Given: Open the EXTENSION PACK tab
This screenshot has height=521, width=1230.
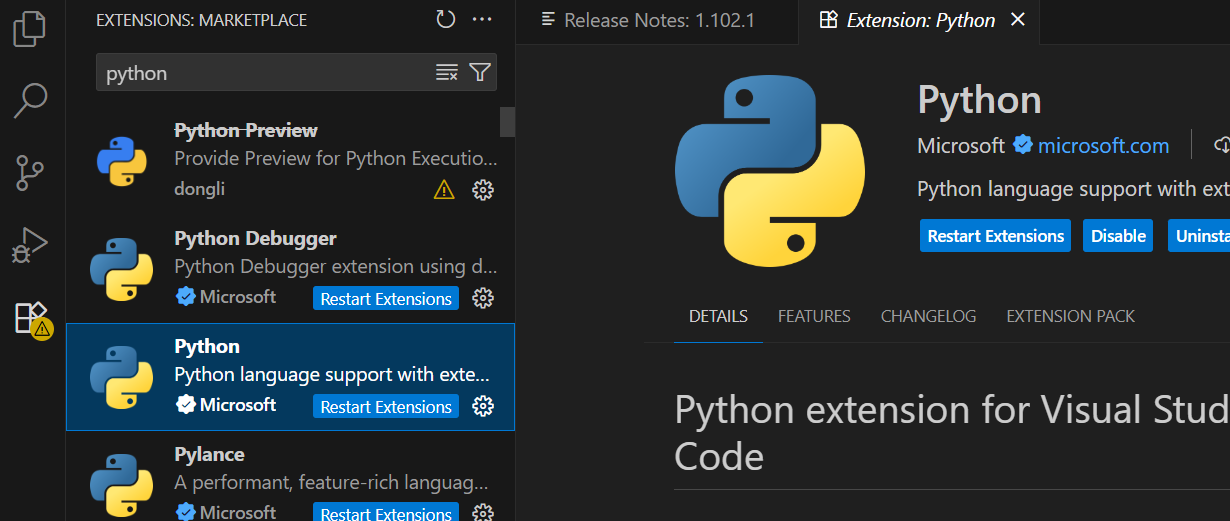Looking at the screenshot, I should tap(1070, 316).
